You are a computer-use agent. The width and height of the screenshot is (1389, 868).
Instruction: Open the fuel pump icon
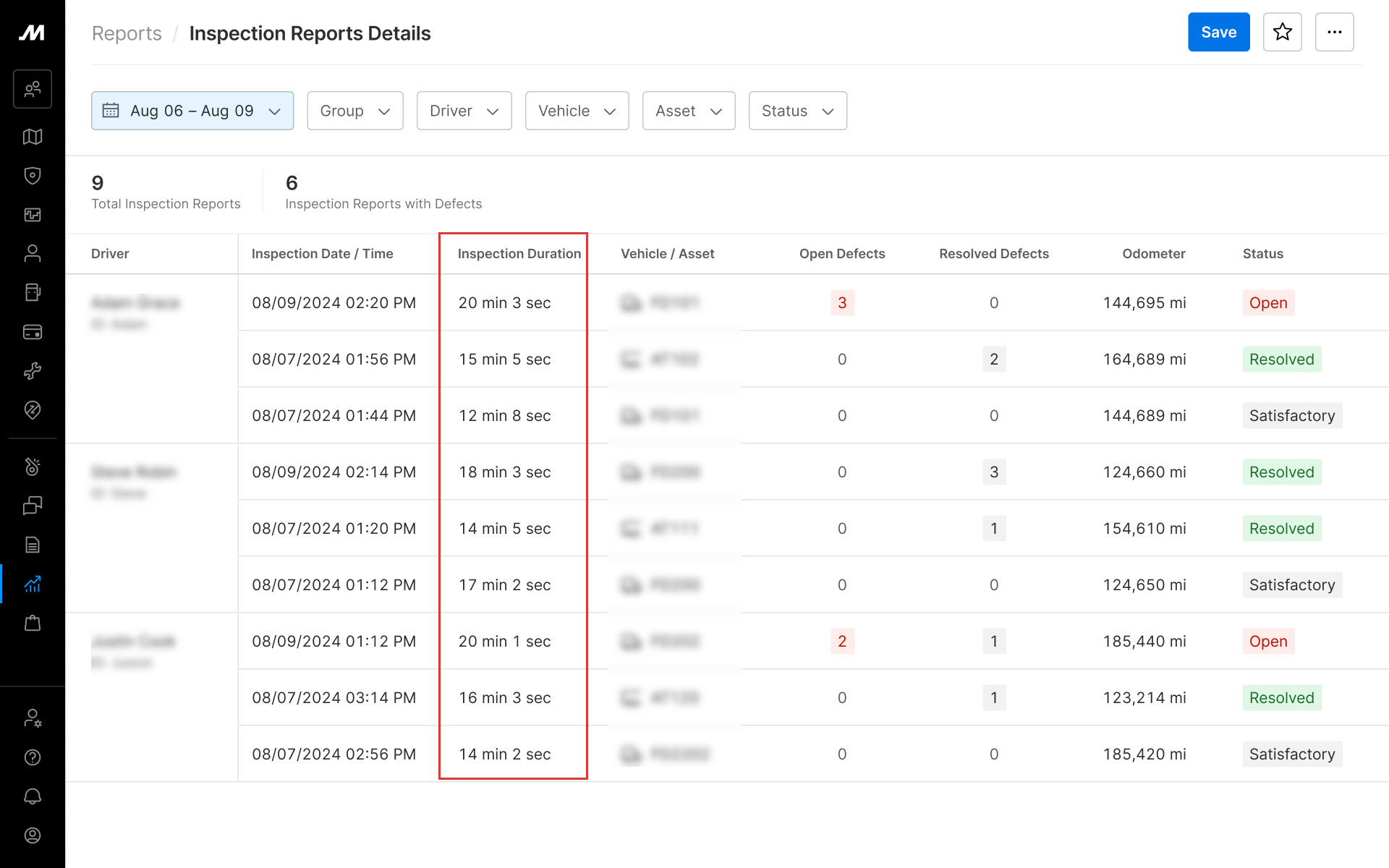[x=33, y=292]
